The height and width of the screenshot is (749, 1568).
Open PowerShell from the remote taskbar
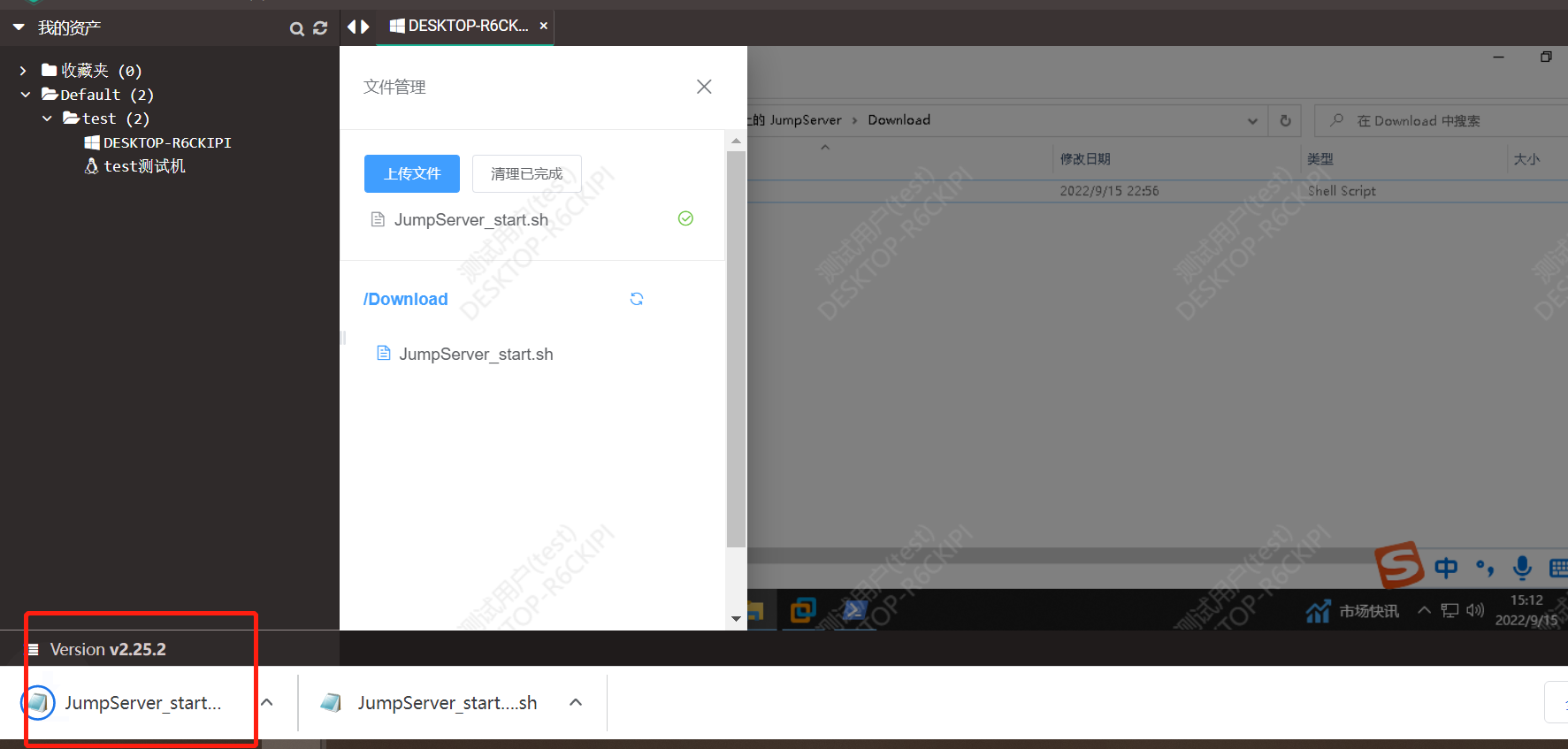pyautogui.click(x=854, y=610)
